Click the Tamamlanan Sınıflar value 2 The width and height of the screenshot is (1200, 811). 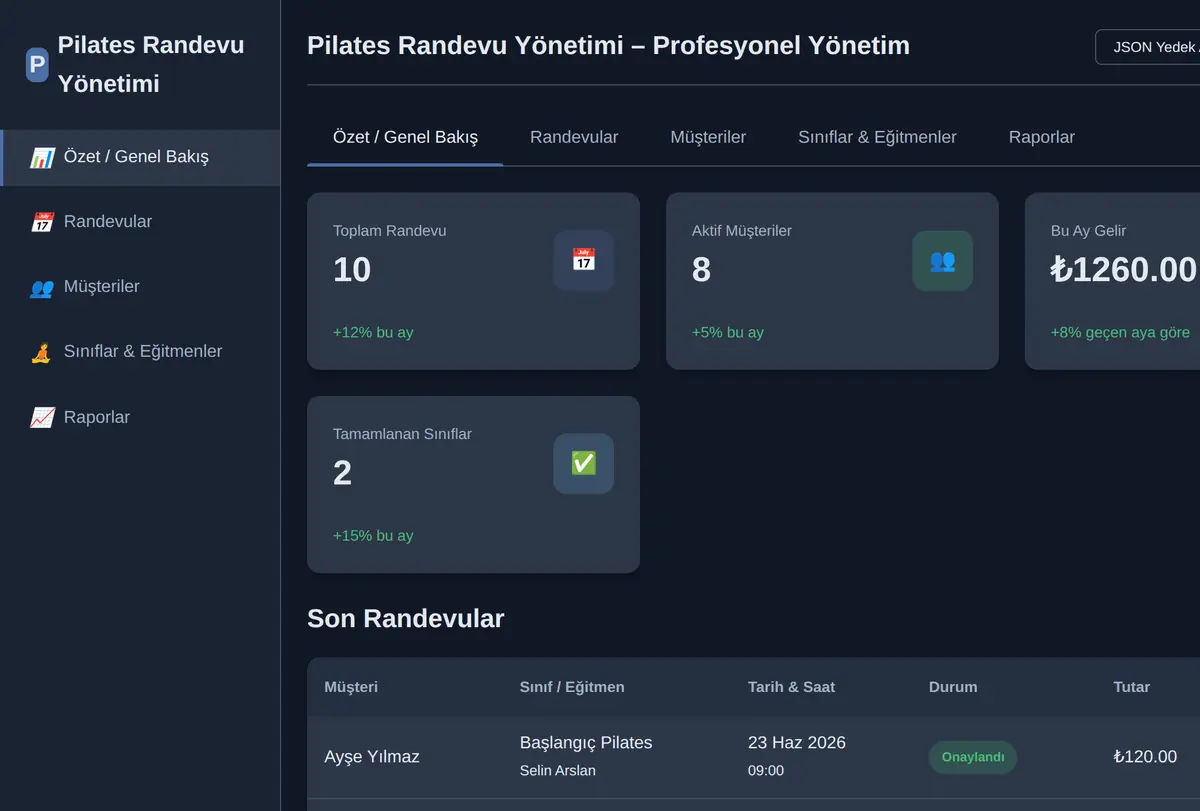coord(342,473)
